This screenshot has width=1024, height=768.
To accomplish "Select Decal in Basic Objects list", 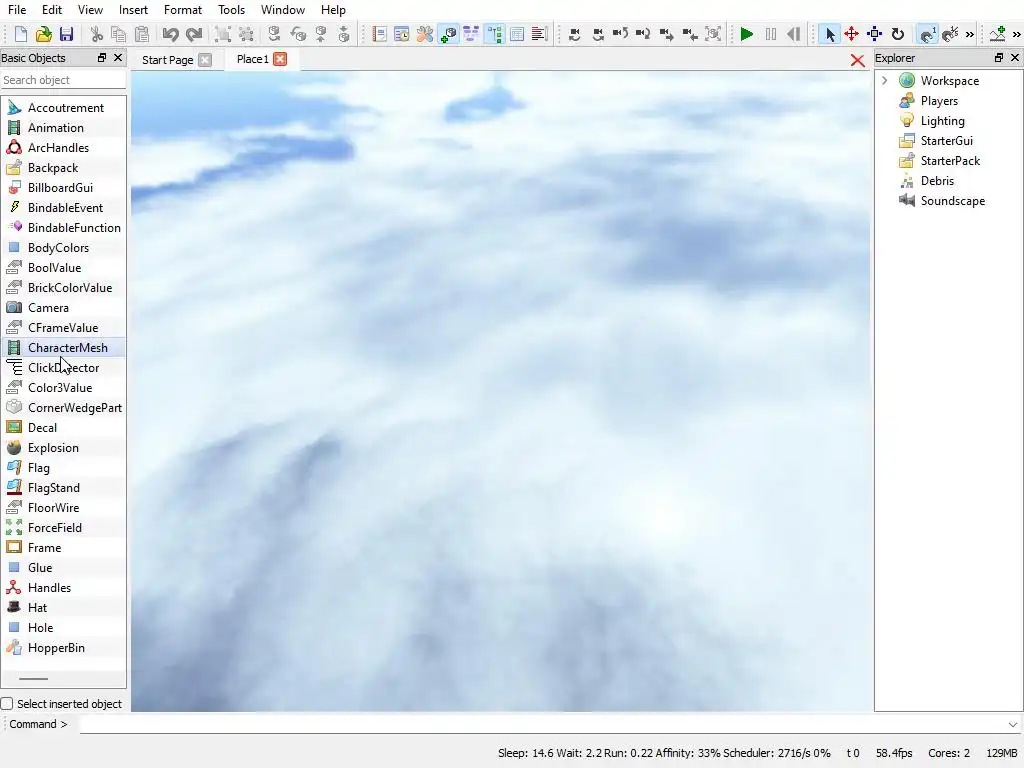I will click(x=63, y=428).
